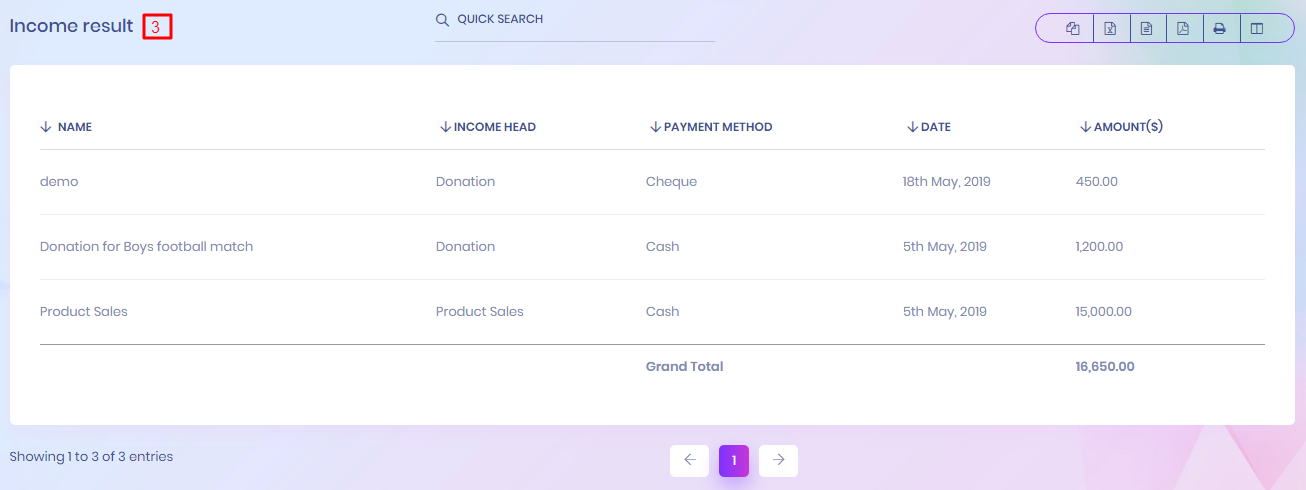Open column visibility options
Screen dimensions: 1306x490
(1257, 28)
